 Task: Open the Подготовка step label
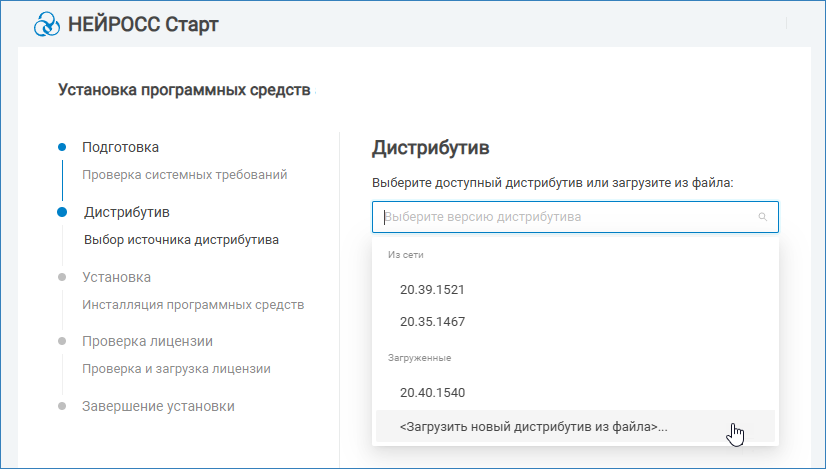coord(120,147)
